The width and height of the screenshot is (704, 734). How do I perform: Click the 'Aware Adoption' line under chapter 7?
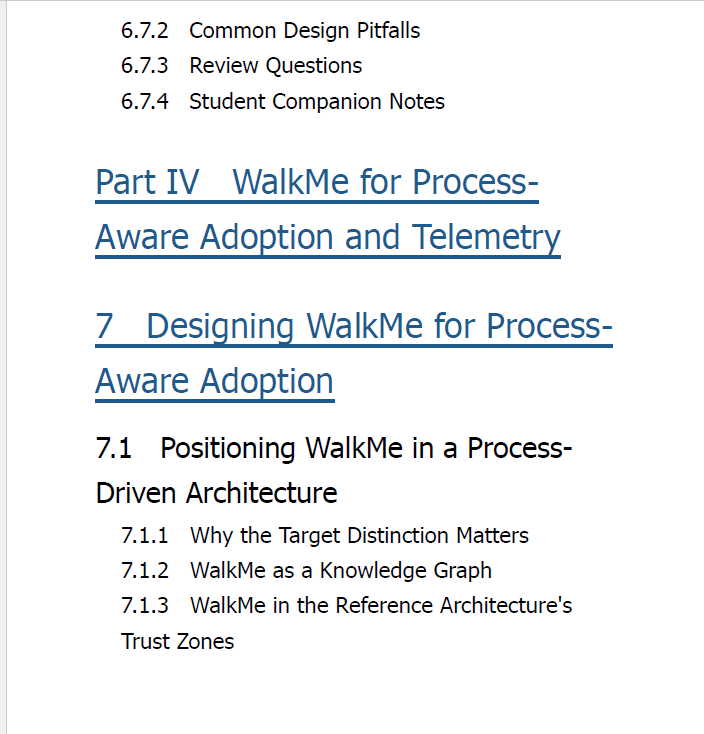214,382
